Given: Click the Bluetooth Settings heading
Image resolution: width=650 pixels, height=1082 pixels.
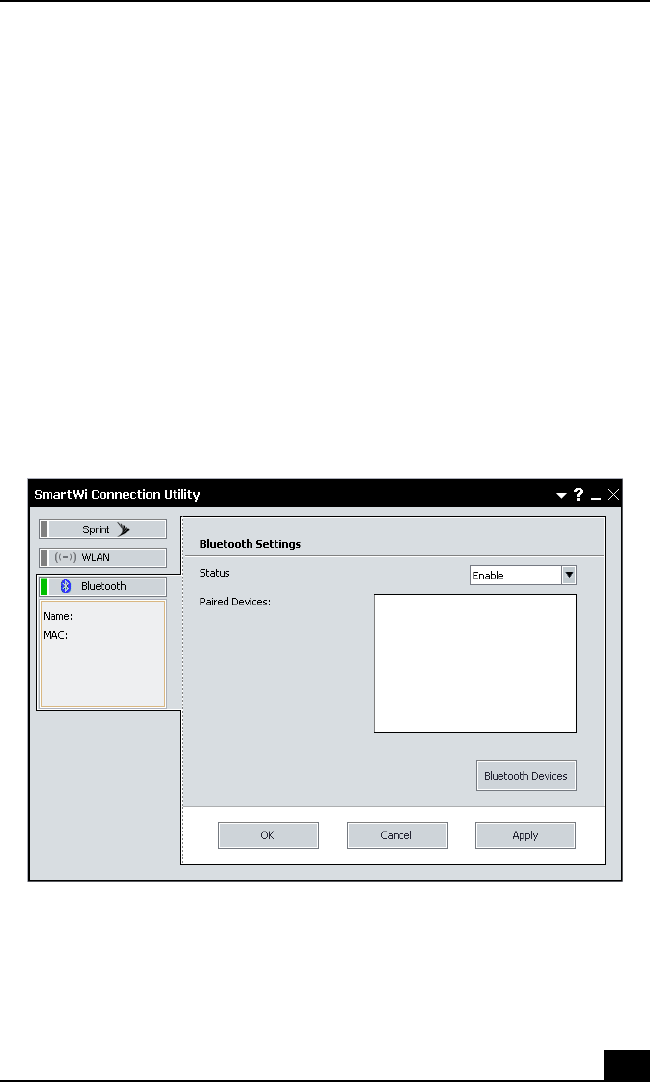Looking at the screenshot, I should pos(250,544).
